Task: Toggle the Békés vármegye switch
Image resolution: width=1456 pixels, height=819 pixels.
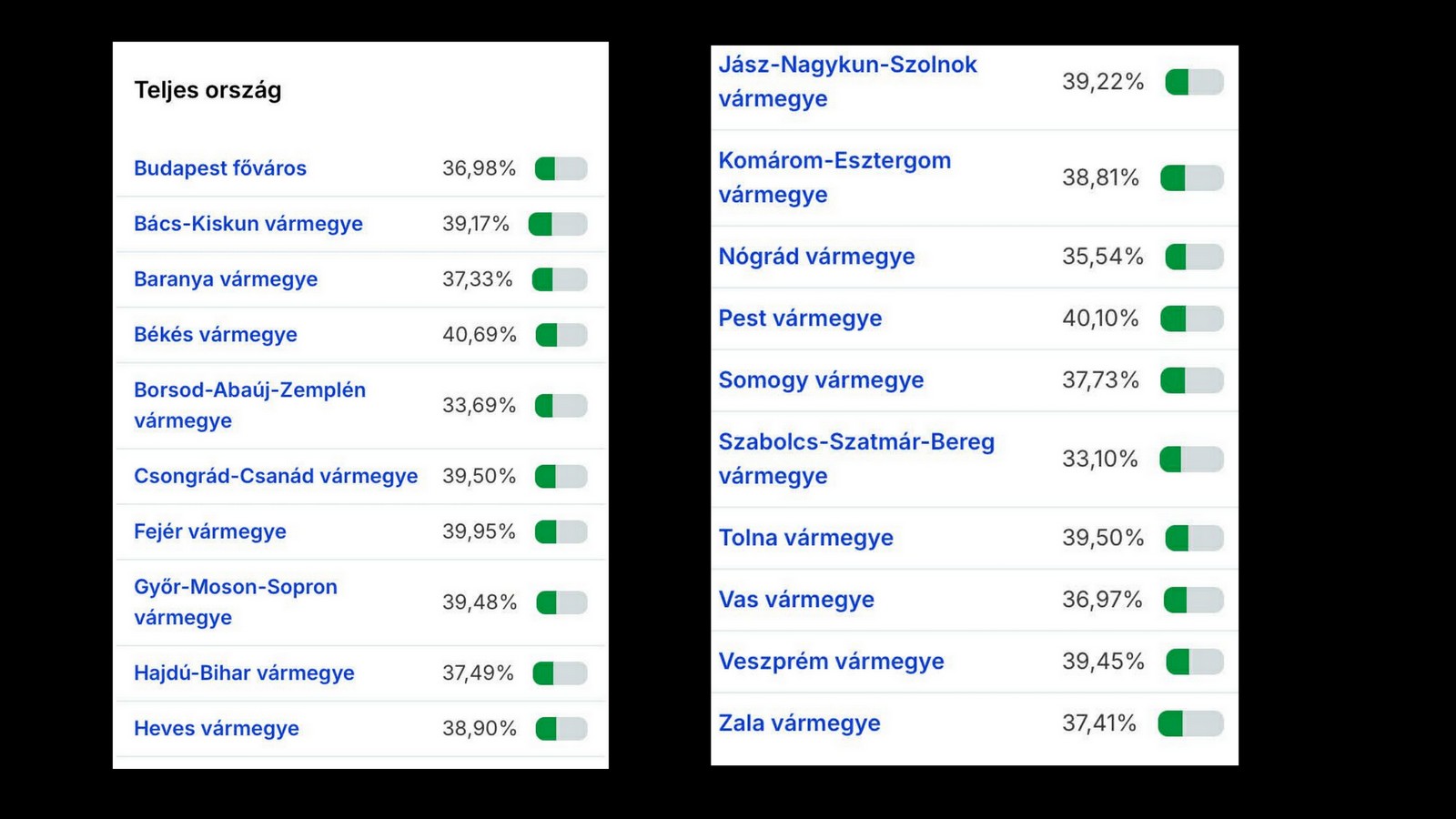Action: pos(561,335)
